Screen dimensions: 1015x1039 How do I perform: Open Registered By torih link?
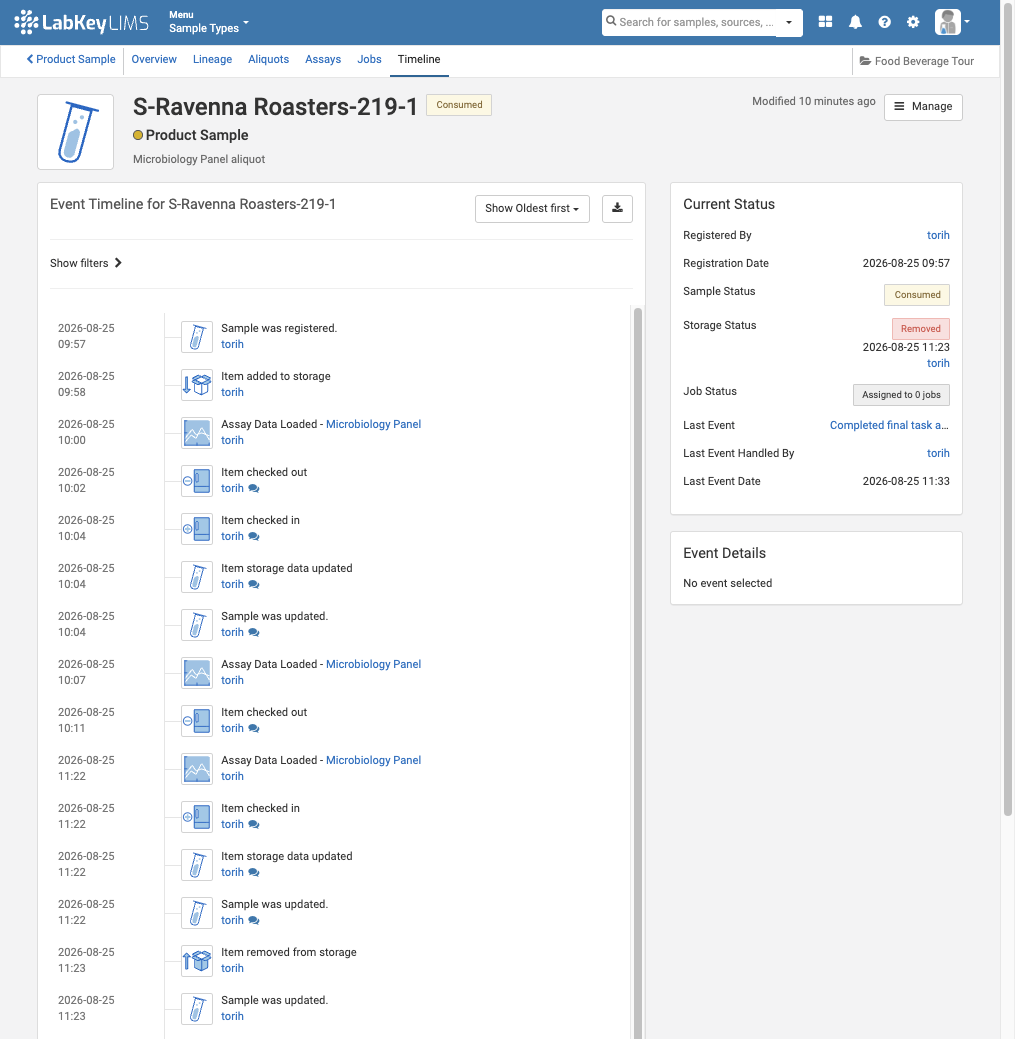[x=937, y=235]
